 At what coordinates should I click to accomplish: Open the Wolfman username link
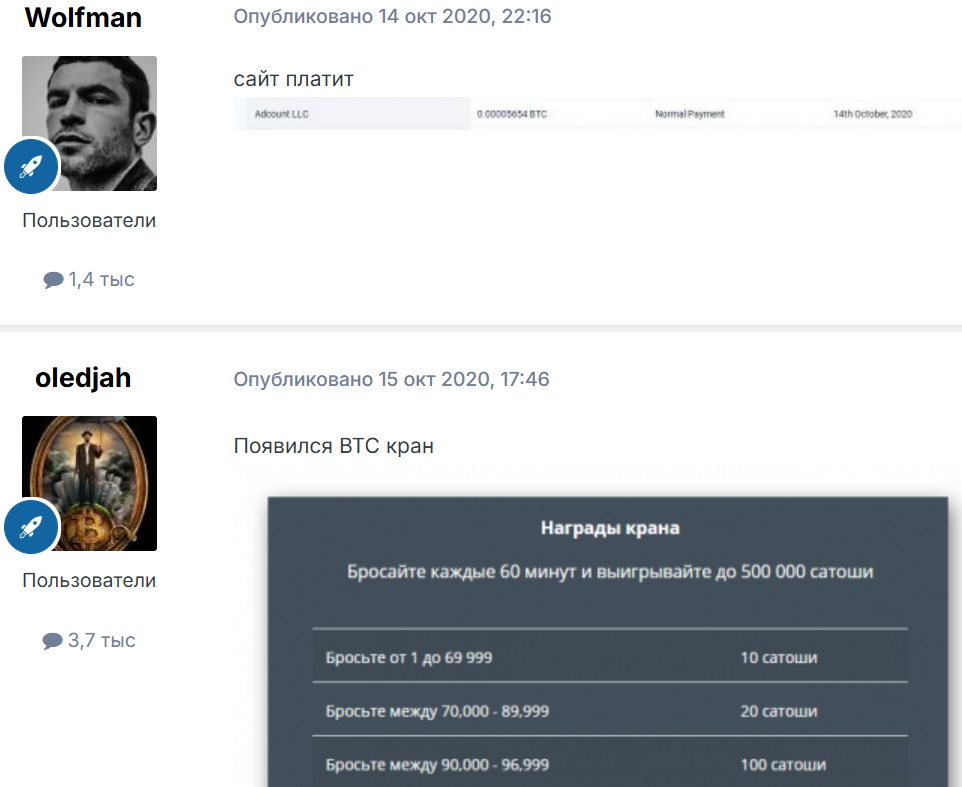83,18
